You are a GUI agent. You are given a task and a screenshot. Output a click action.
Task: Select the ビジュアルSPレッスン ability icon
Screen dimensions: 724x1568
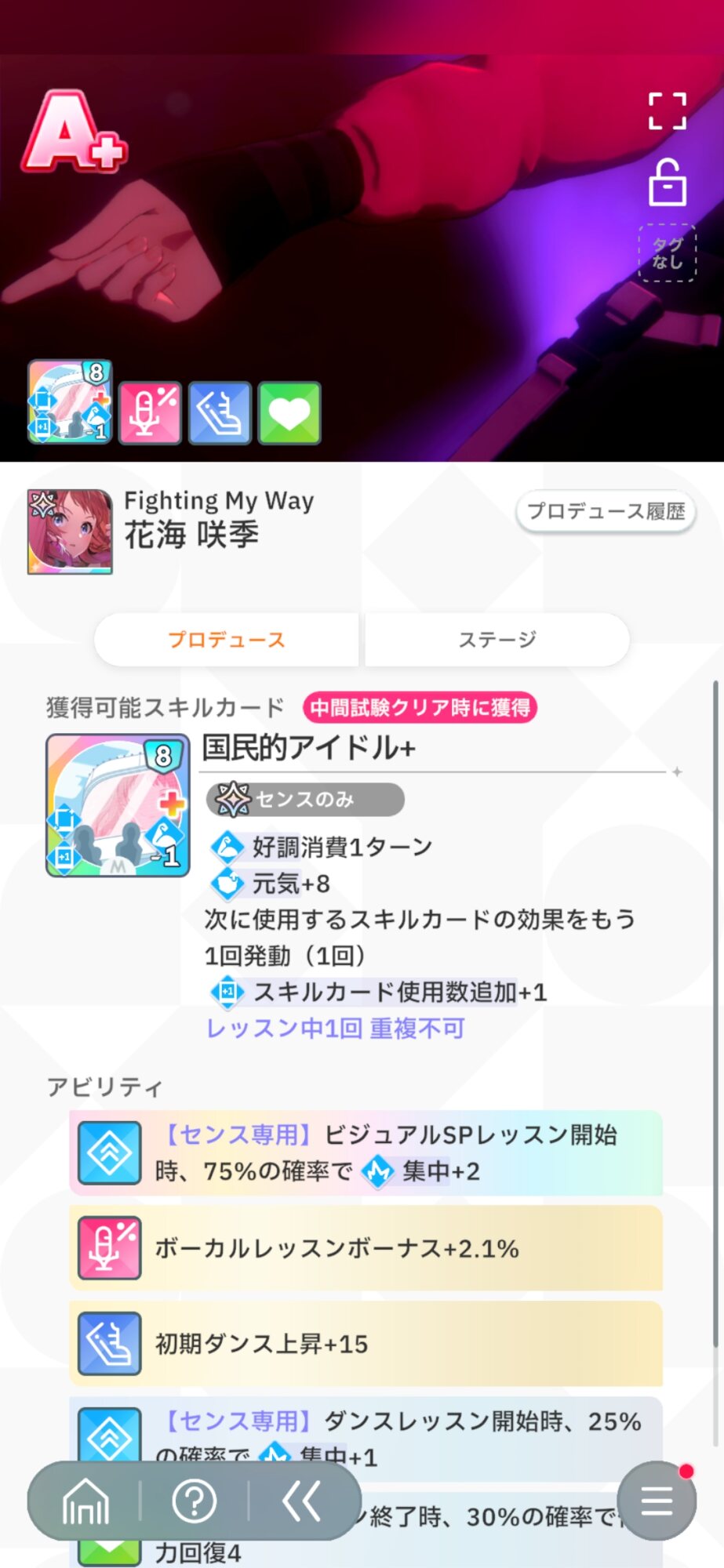coord(110,1152)
